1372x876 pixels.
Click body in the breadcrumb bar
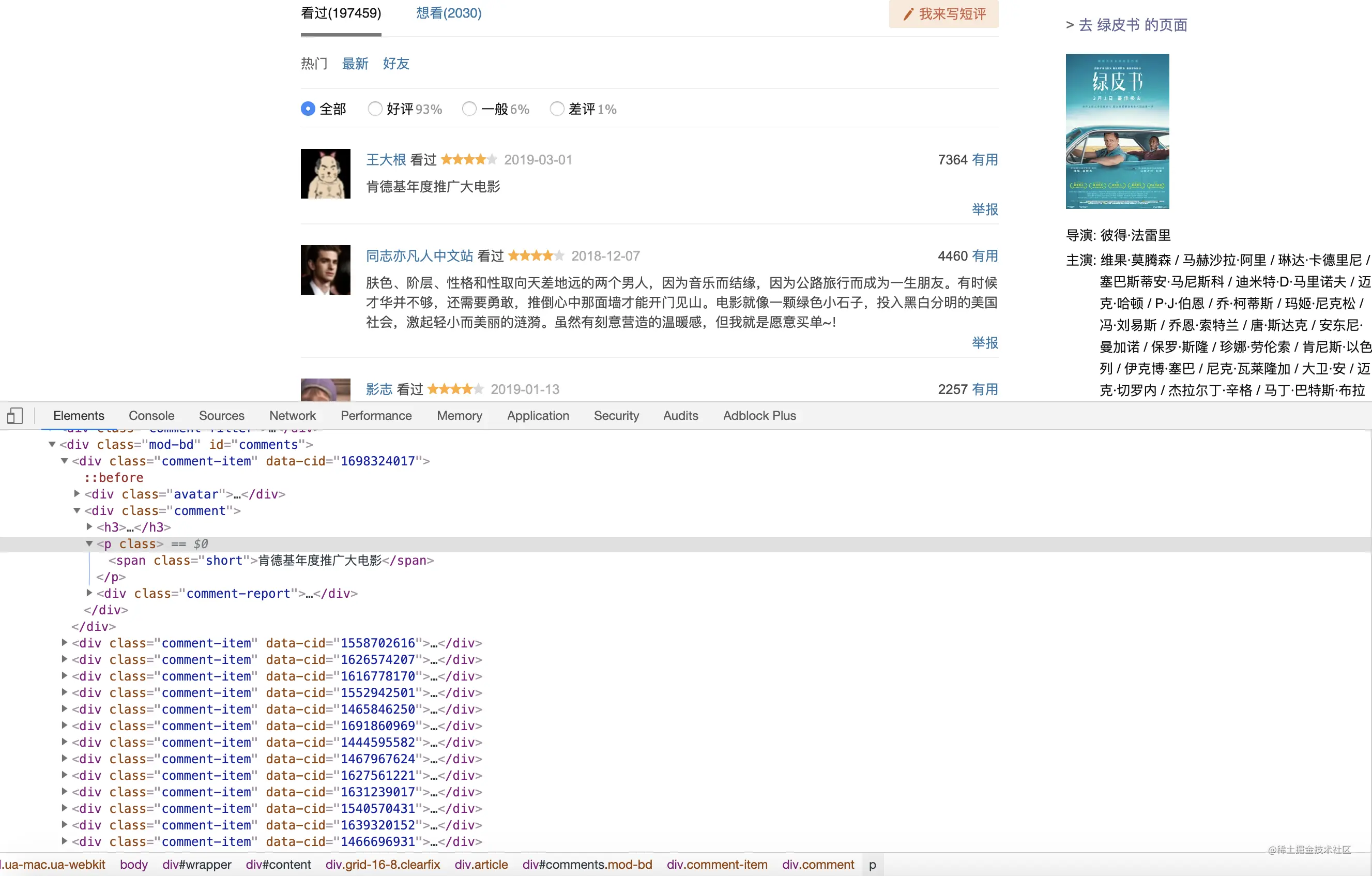click(134, 864)
